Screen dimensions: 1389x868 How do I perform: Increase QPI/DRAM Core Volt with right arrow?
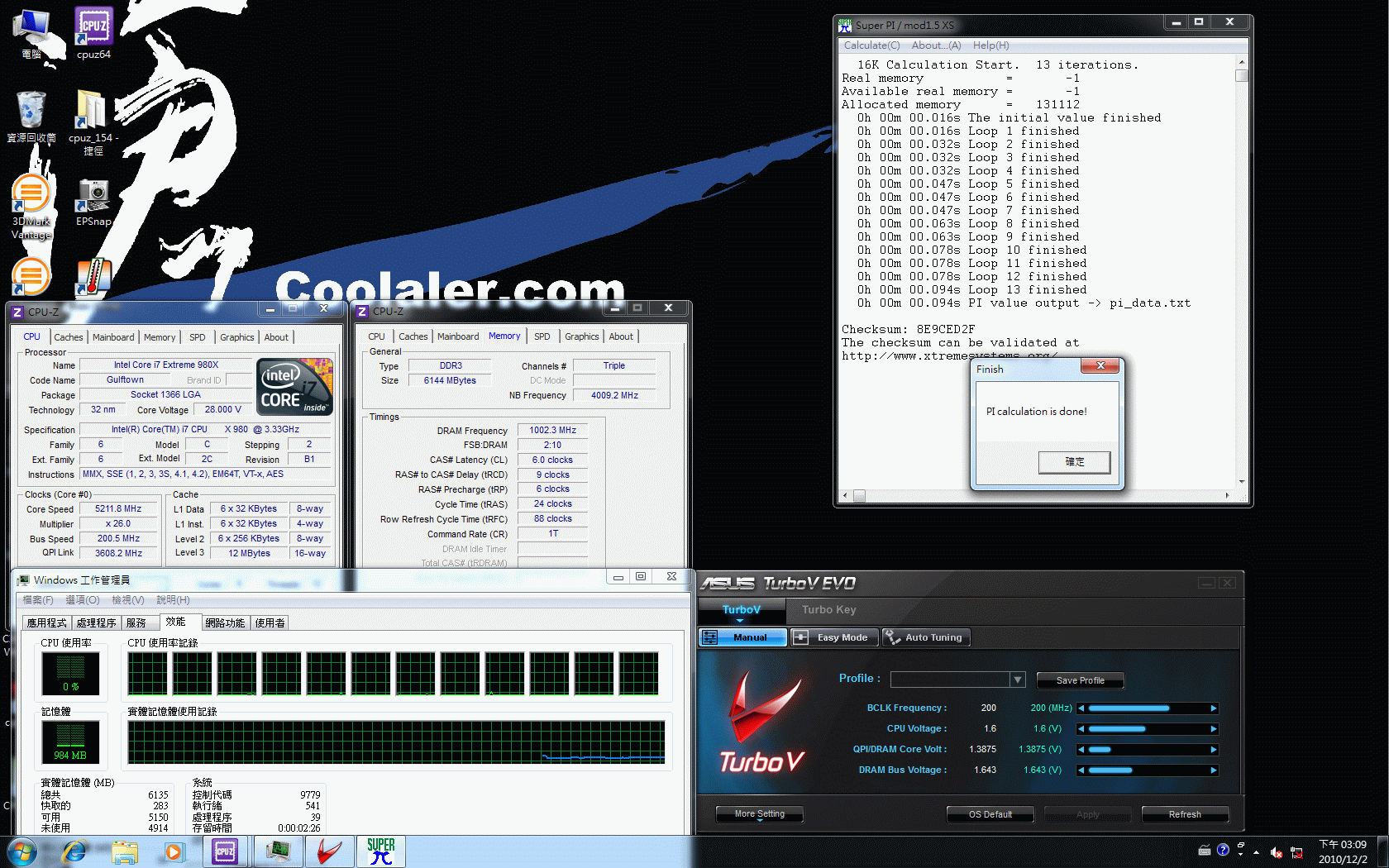(1213, 750)
